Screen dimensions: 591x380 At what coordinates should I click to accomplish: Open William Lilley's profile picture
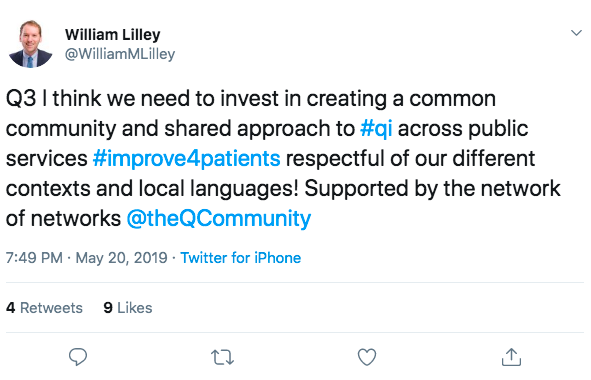(x=31, y=44)
